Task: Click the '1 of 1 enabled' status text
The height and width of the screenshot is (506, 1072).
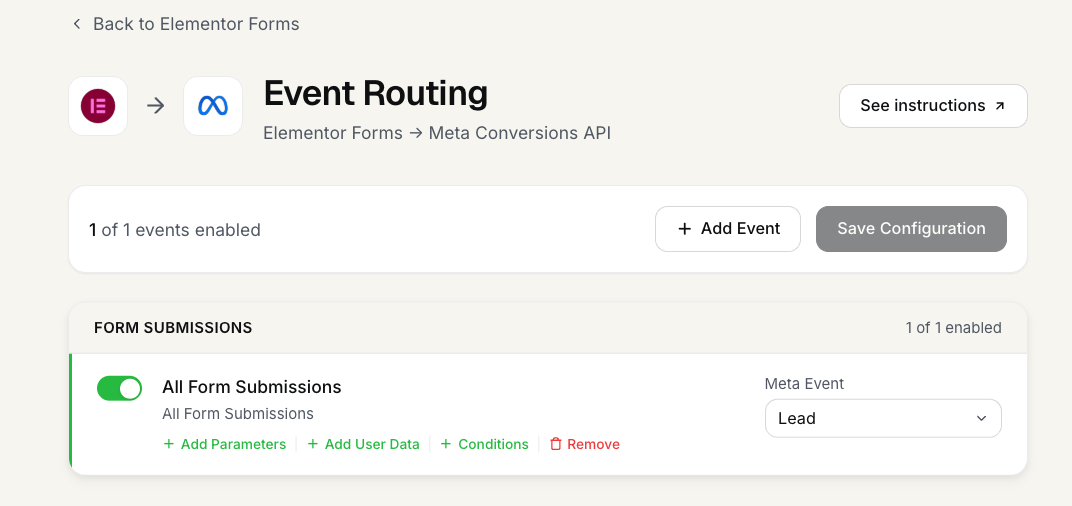Action: point(954,328)
